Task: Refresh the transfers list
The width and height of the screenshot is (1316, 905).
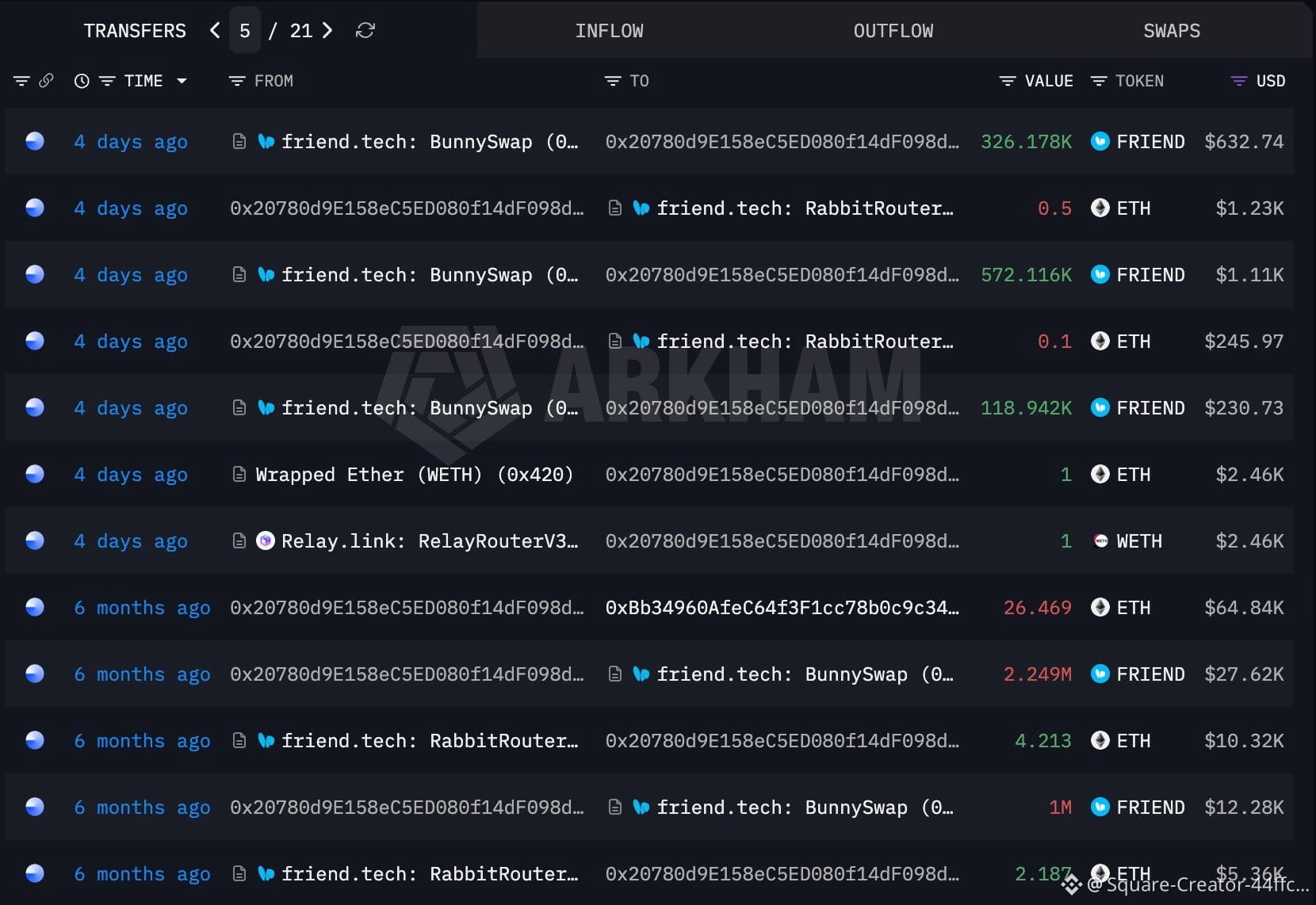Action: pos(365,31)
